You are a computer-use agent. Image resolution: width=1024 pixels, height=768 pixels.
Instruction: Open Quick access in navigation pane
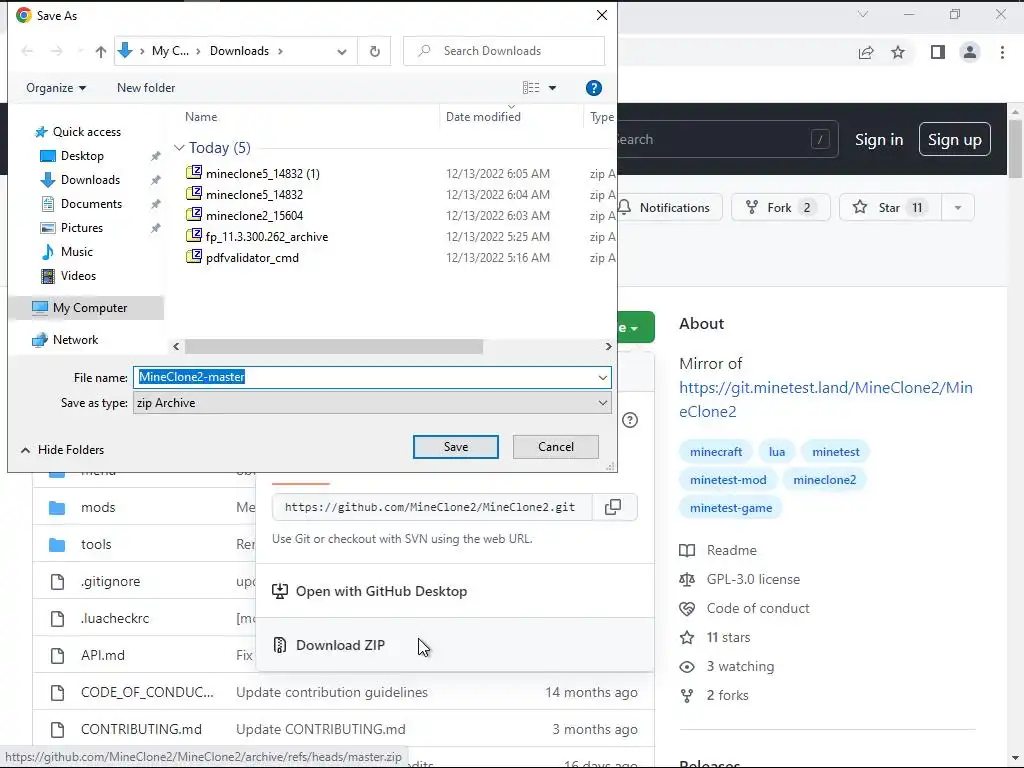tap(86, 132)
